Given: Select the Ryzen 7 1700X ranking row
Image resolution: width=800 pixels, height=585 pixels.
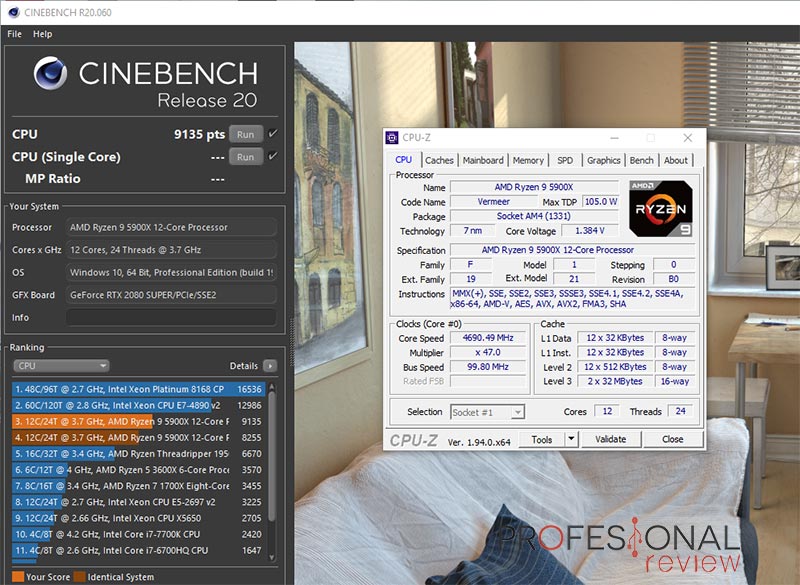Looking at the screenshot, I should point(138,486).
